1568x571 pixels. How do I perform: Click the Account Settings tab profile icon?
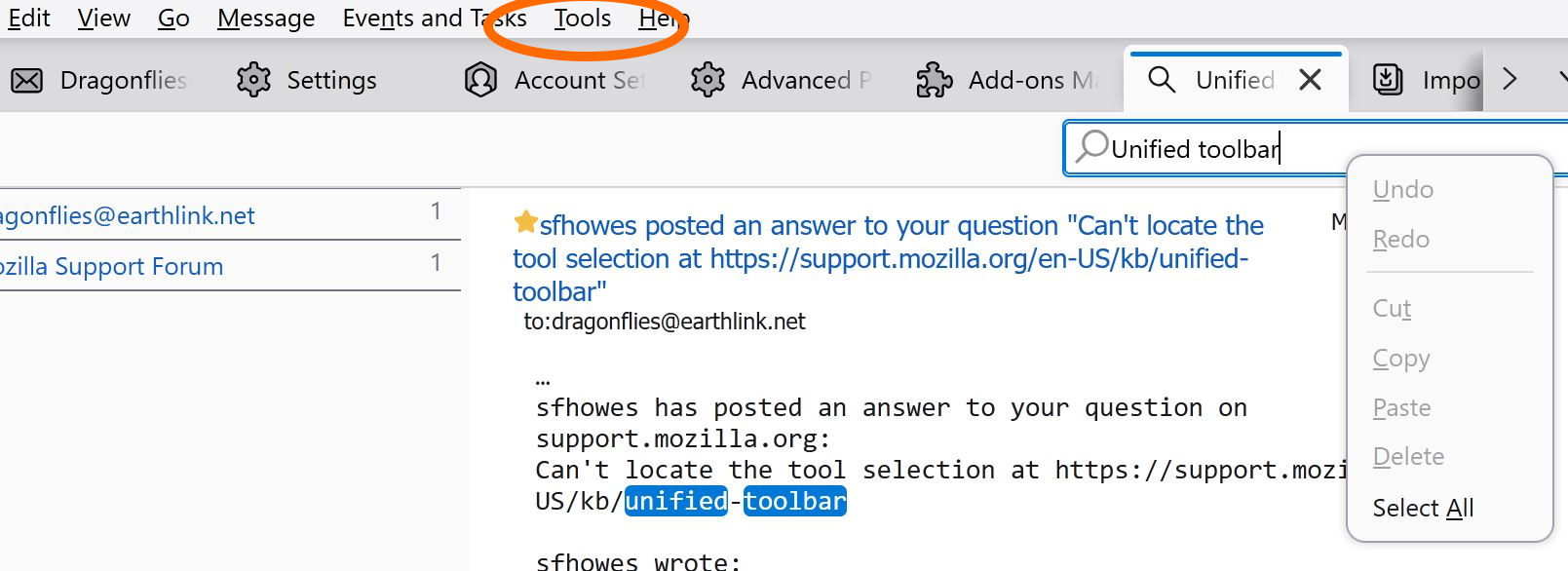coord(480,80)
